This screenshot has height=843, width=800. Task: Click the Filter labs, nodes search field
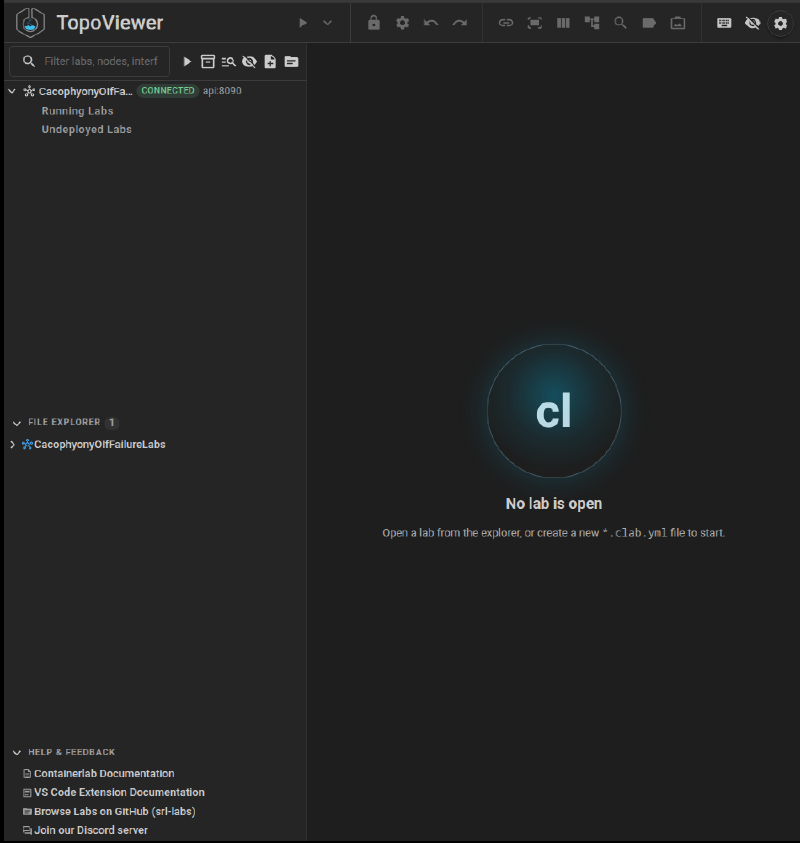click(89, 61)
